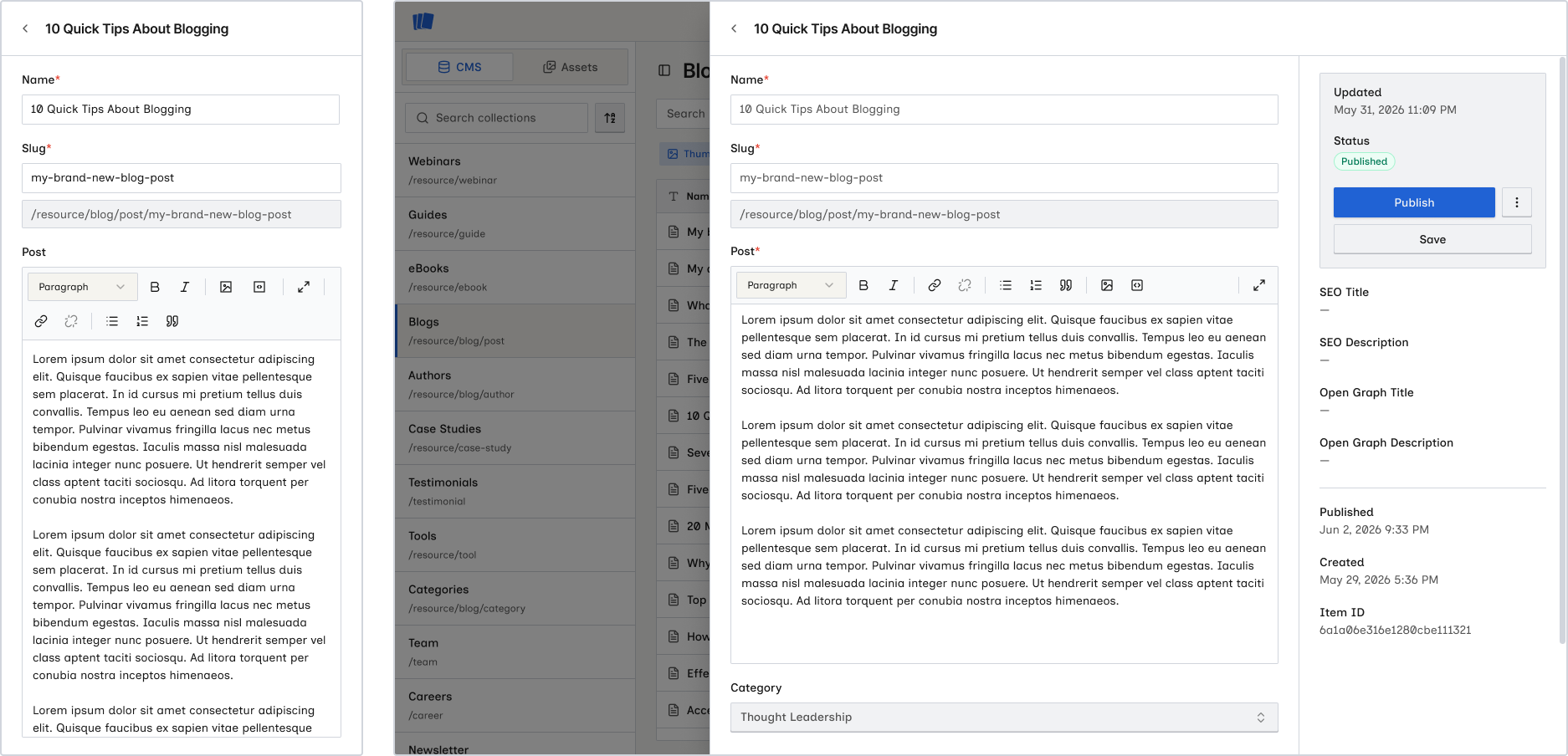
Task: Switch to the Assets tab
Action: 570,67
